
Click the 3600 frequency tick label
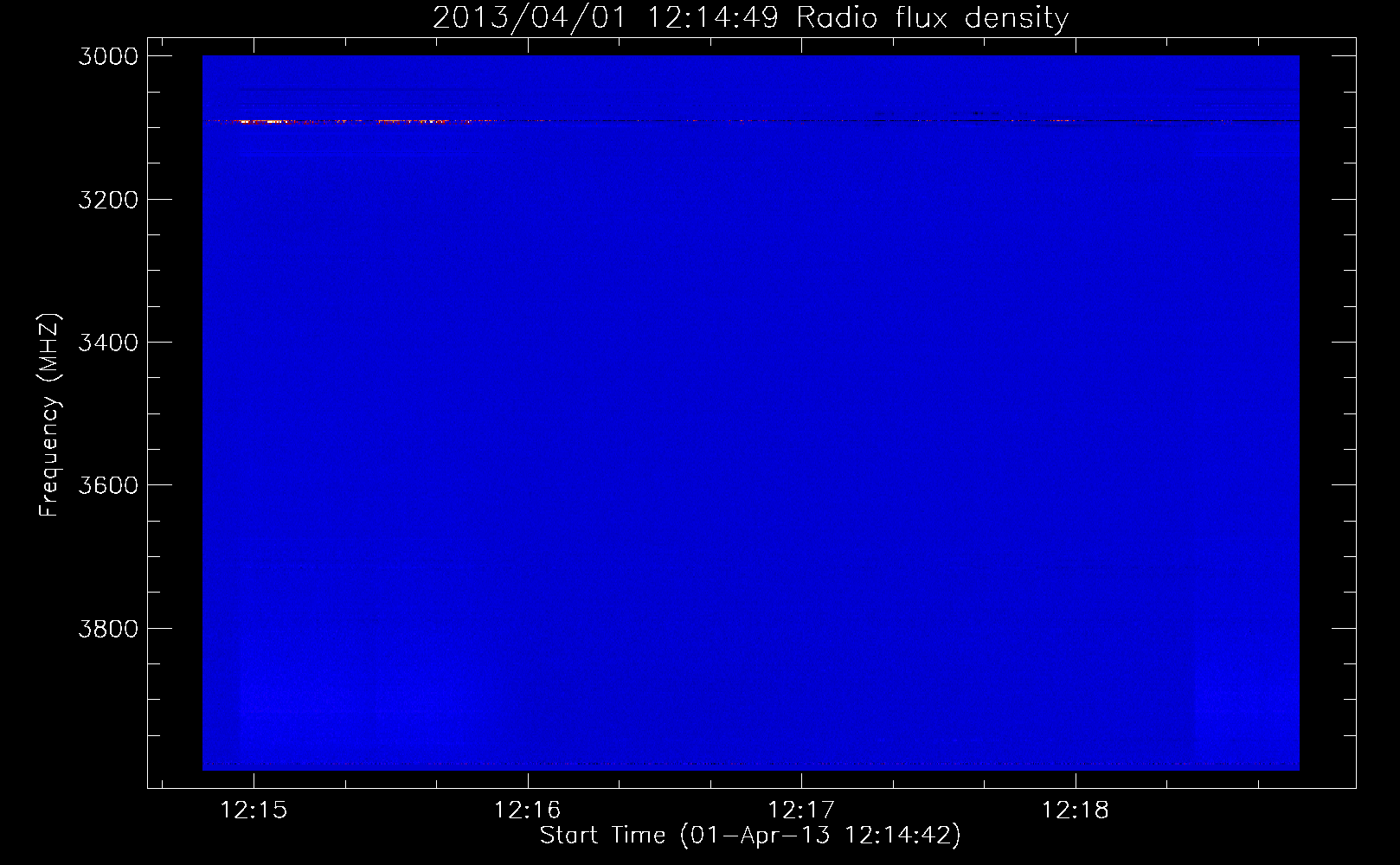pyautogui.click(x=108, y=485)
